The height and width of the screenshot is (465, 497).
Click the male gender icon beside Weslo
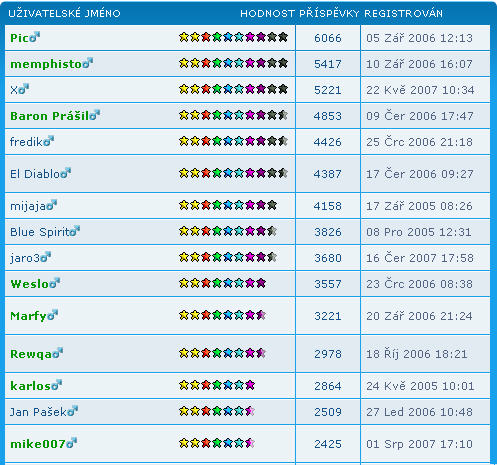(x=55, y=283)
